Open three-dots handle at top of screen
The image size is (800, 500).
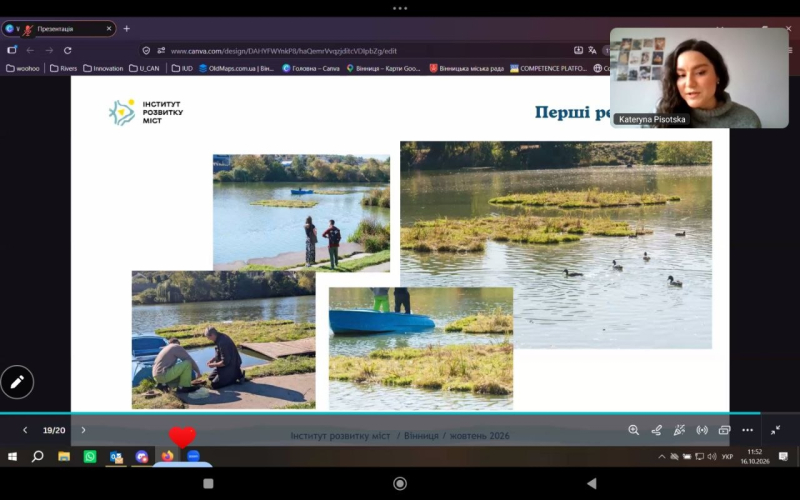[400, 8]
